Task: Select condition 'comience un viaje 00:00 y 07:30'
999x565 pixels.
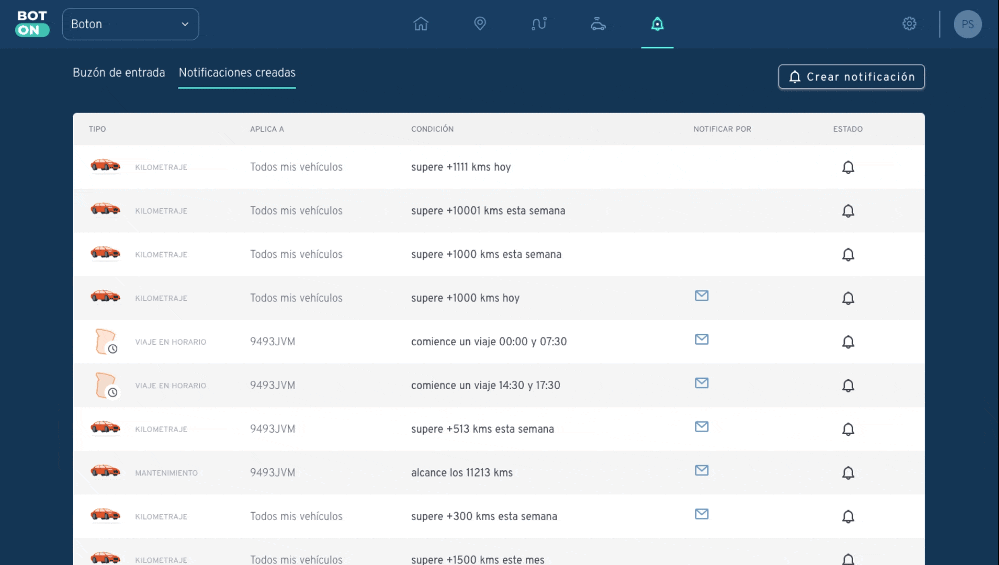Action: point(489,341)
